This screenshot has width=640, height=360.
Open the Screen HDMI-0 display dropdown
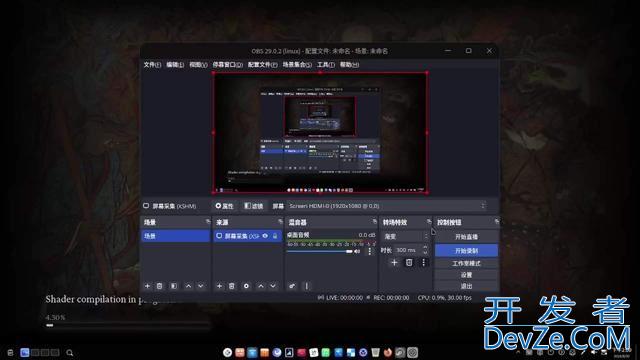387,206
